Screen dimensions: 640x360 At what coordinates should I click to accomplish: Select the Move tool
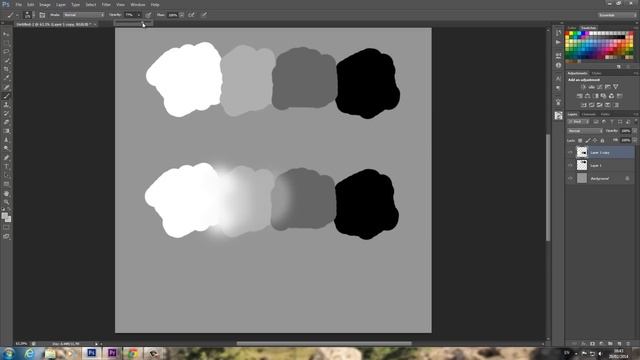point(6,34)
